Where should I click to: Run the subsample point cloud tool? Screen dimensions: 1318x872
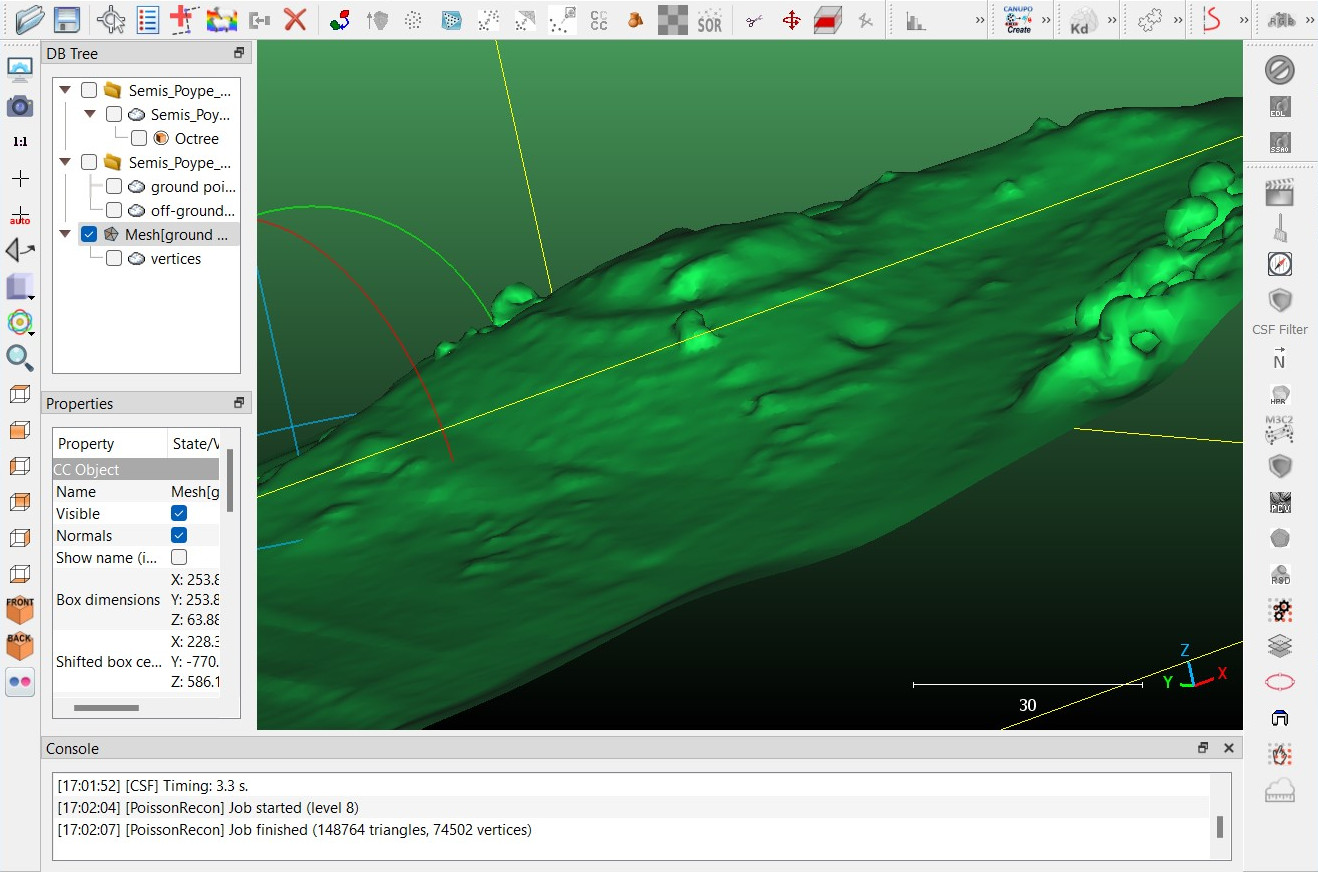[413, 19]
